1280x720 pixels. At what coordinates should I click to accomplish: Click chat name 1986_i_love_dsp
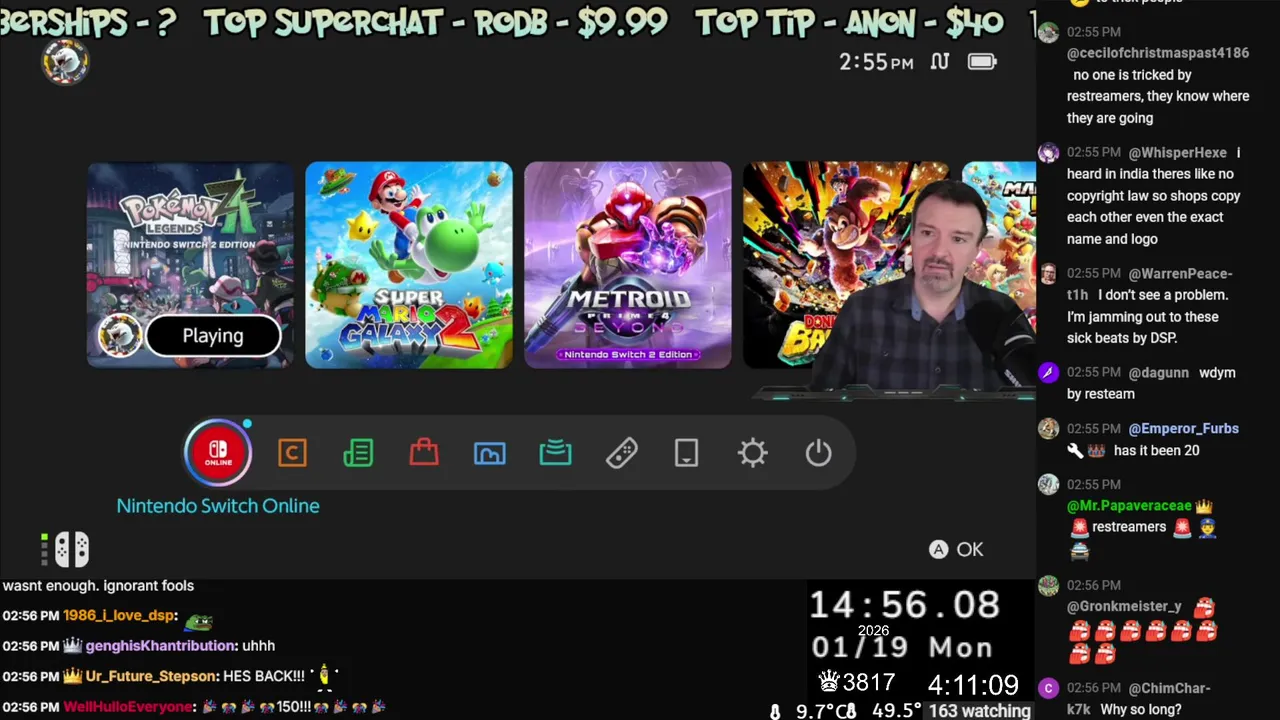pos(118,616)
